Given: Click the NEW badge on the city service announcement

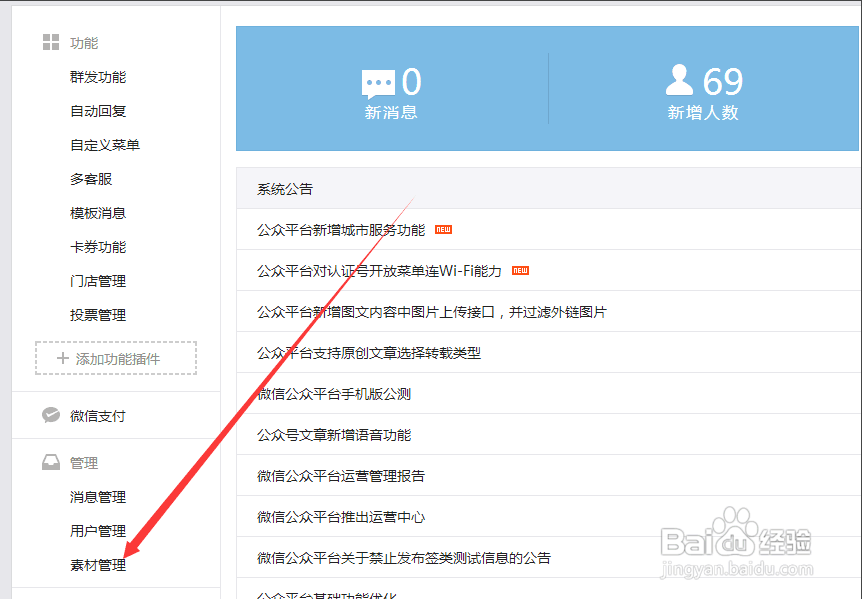Looking at the screenshot, I should tap(442, 229).
